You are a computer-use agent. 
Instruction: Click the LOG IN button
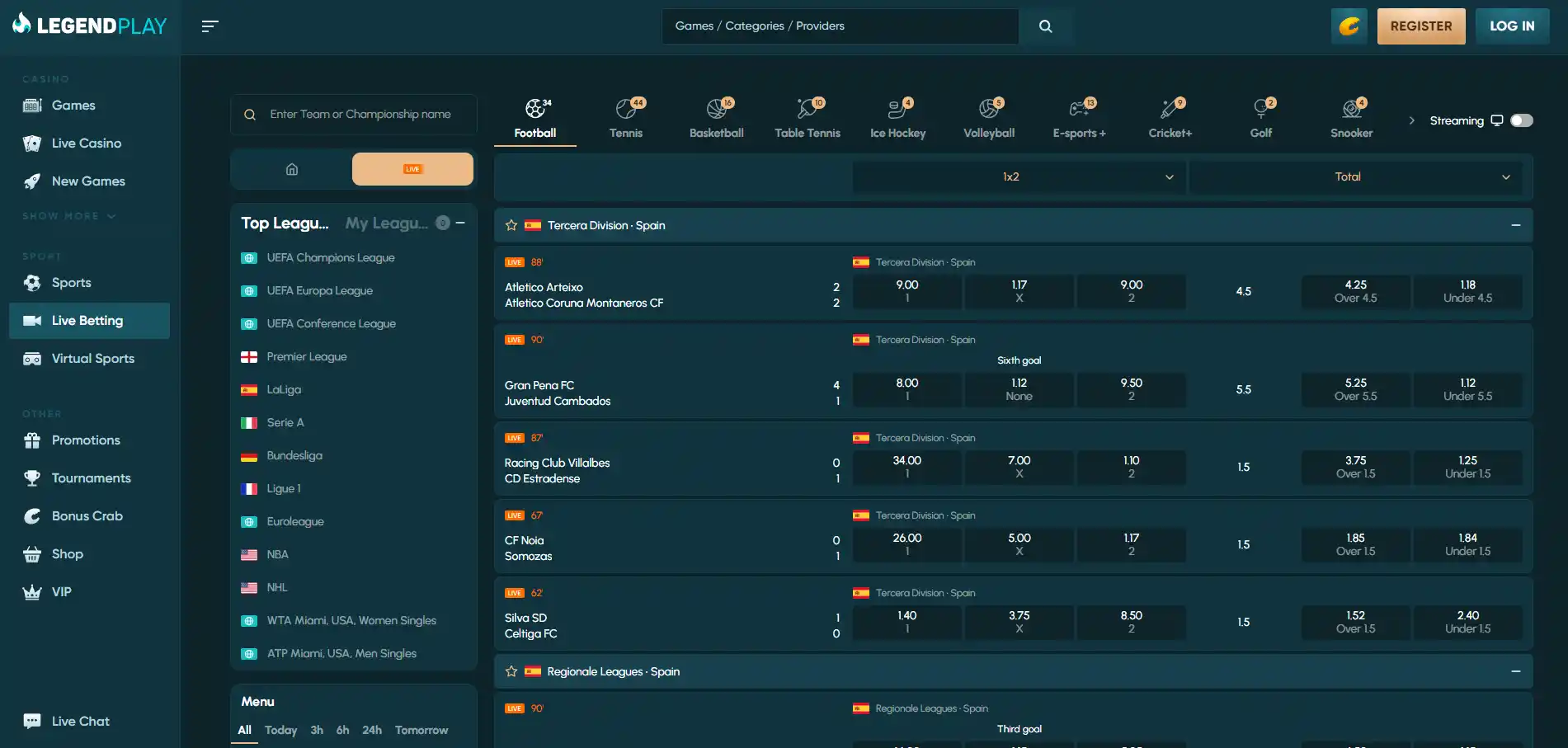pos(1512,26)
